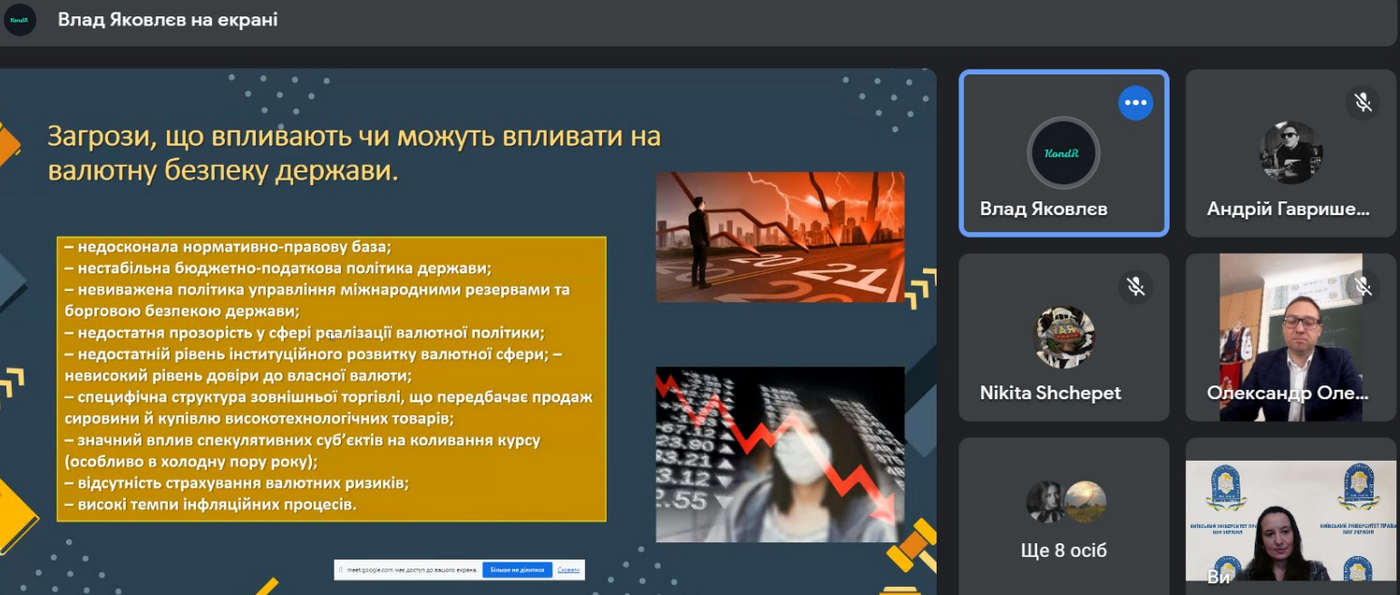Click Андрій Гавришe's profile avatar
The width and height of the screenshot is (1400, 595).
click(x=1290, y=153)
